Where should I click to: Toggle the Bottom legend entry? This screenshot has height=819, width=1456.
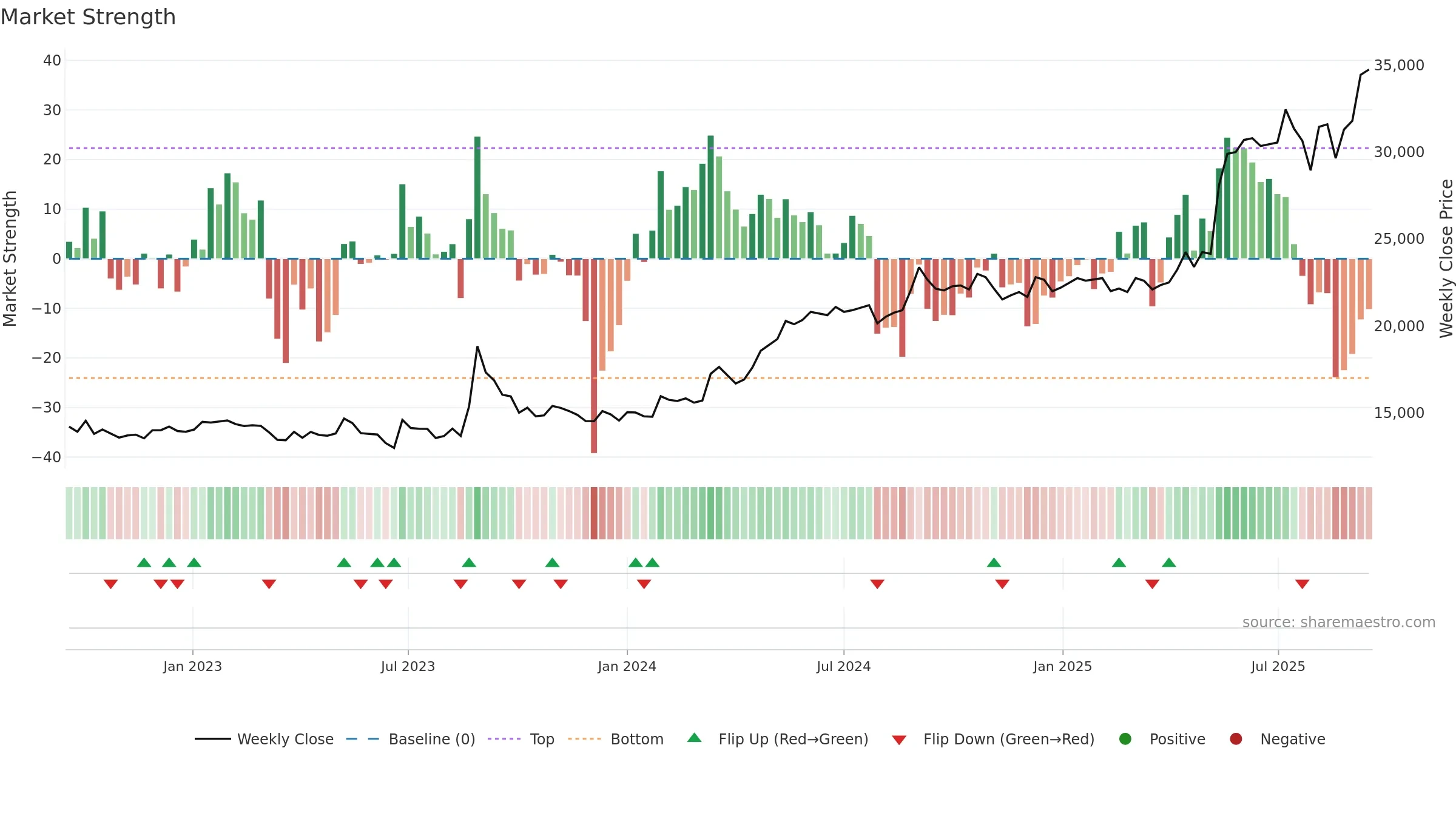pyautogui.click(x=616, y=739)
